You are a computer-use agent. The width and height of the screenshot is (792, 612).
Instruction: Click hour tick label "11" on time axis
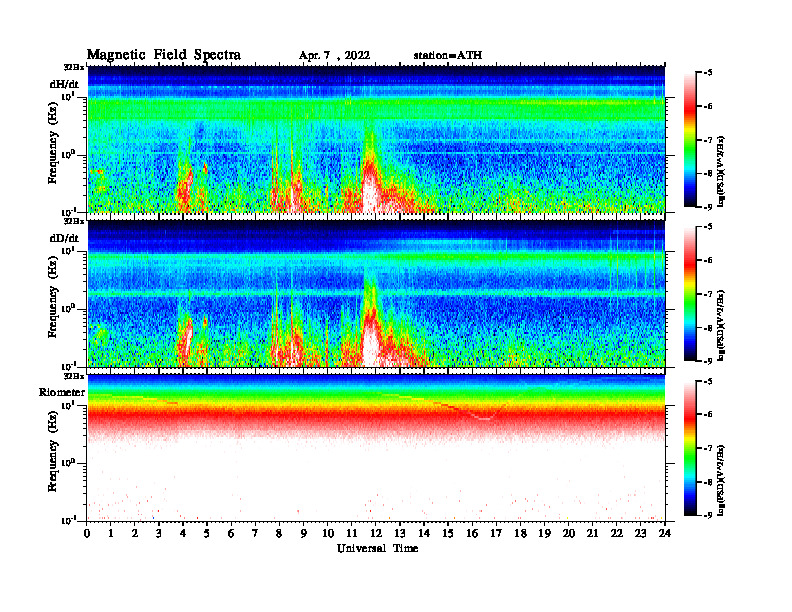pos(352,534)
